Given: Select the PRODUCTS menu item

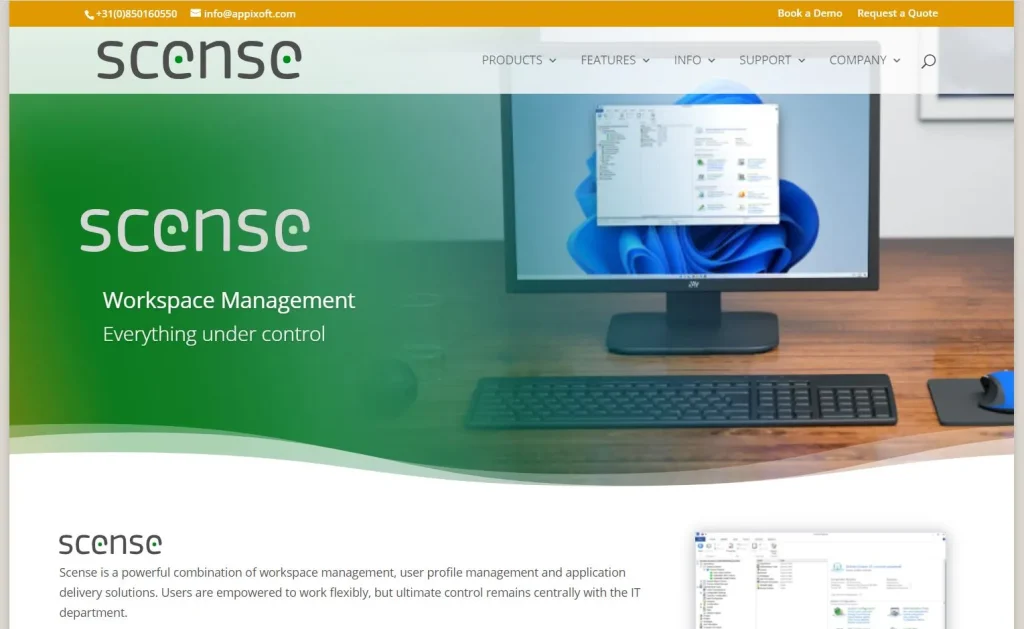Looking at the screenshot, I should (x=511, y=60).
